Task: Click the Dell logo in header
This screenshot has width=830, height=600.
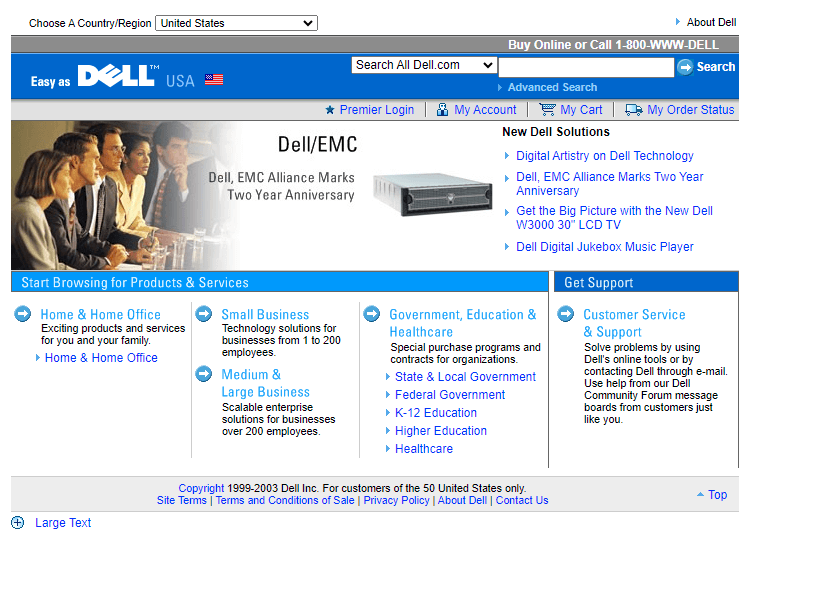Action: [x=116, y=76]
